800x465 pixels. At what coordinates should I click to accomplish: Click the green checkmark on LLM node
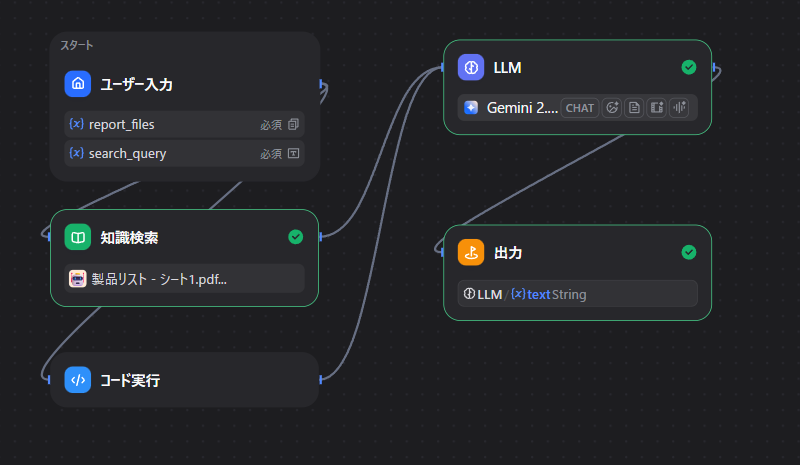click(689, 67)
